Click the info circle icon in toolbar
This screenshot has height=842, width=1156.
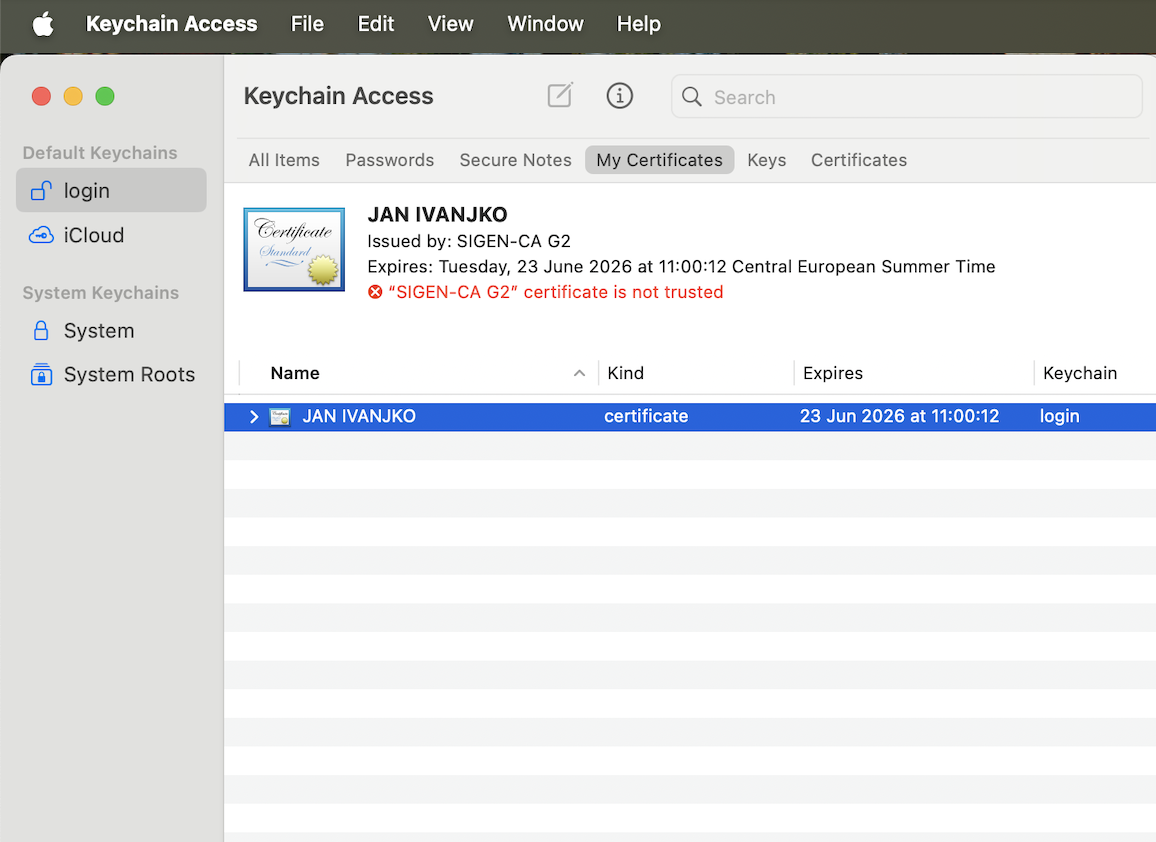(620, 96)
